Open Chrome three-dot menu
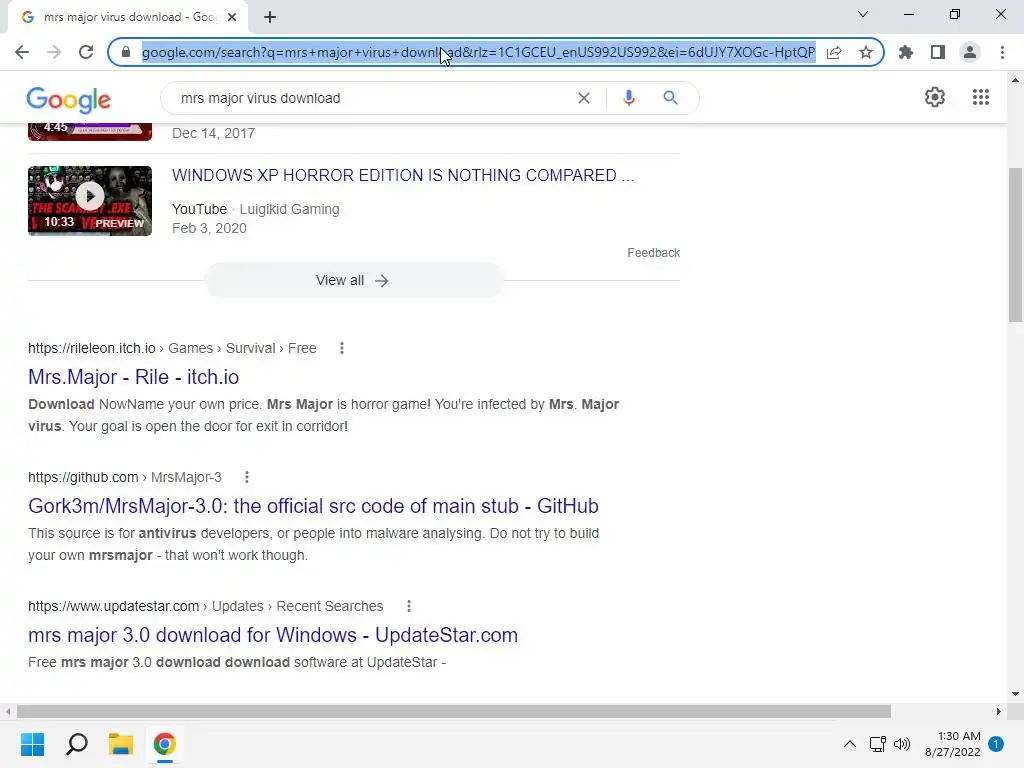Screen dimensions: 1024x768 coord(1002,52)
